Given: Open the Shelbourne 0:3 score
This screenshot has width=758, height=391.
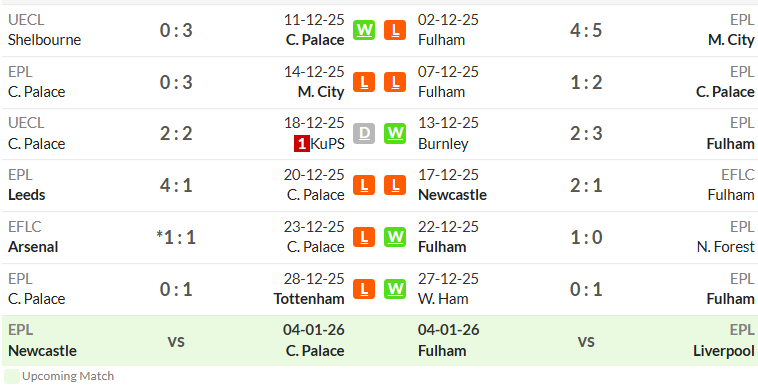Looking at the screenshot, I should pyautogui.click(x=176, y=30).
